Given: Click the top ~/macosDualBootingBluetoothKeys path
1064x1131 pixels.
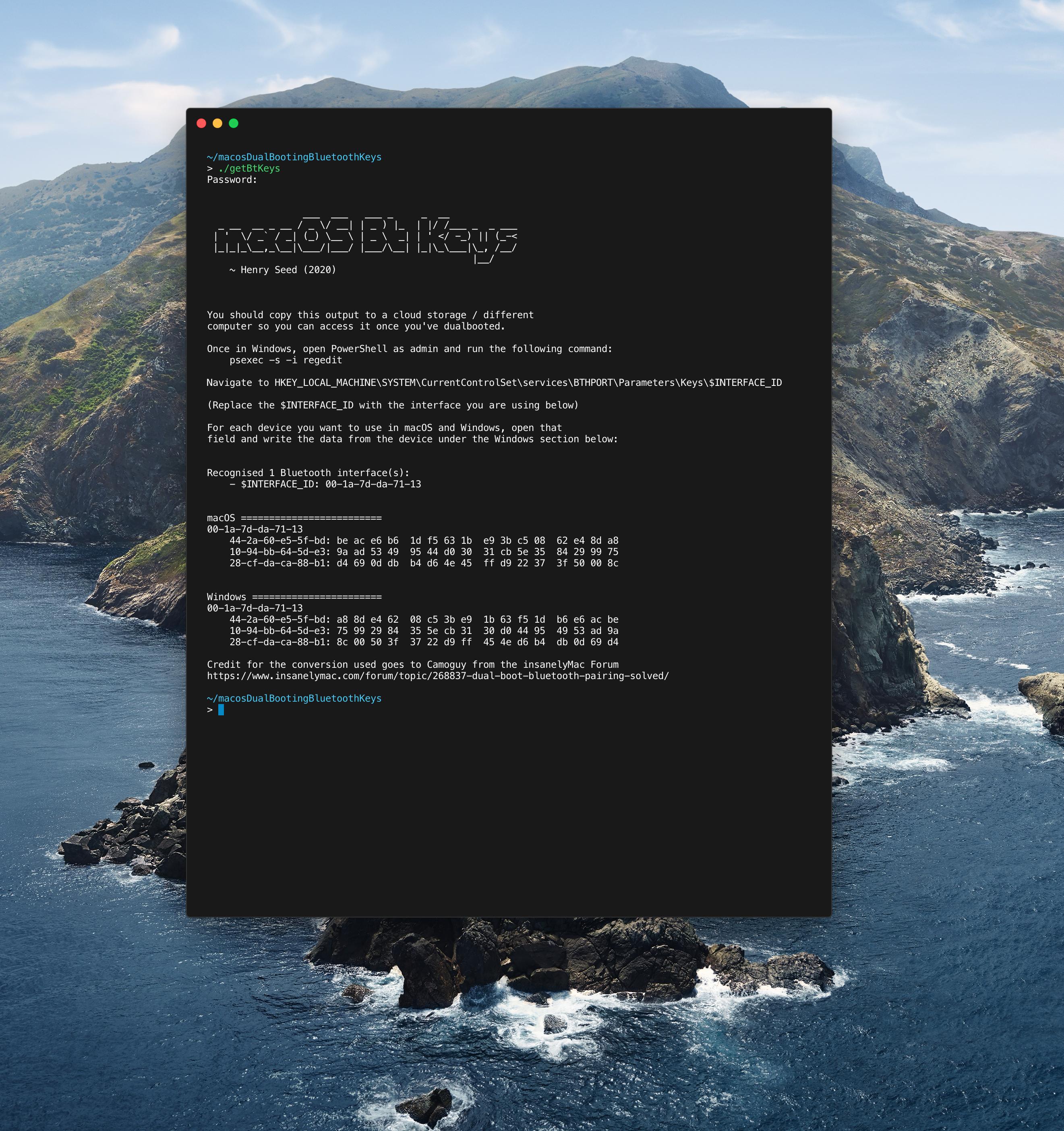Looking at the screenshot, I should pyautogui.click(x=294, y=157).
